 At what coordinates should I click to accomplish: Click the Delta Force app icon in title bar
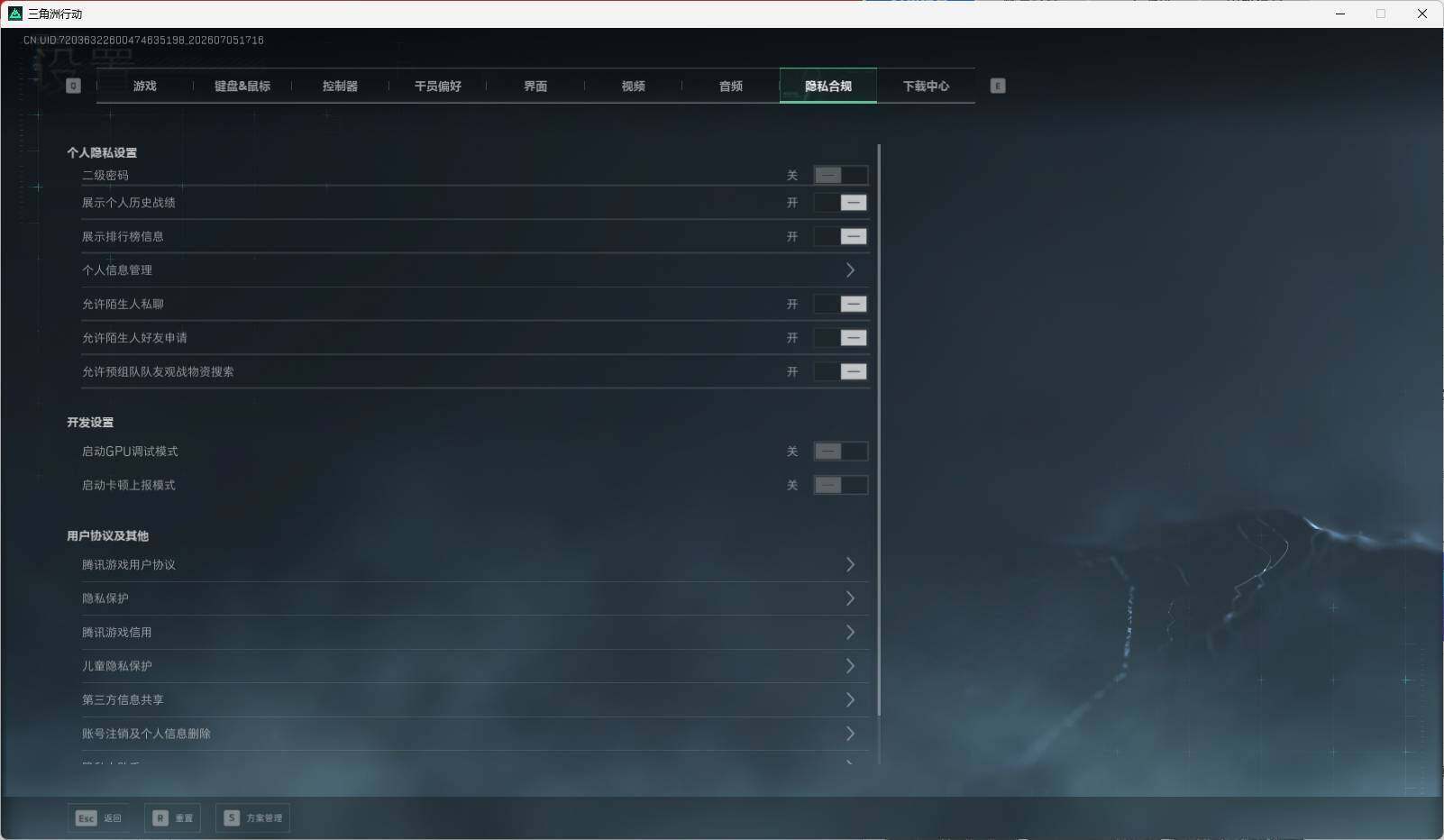[14, 14]
